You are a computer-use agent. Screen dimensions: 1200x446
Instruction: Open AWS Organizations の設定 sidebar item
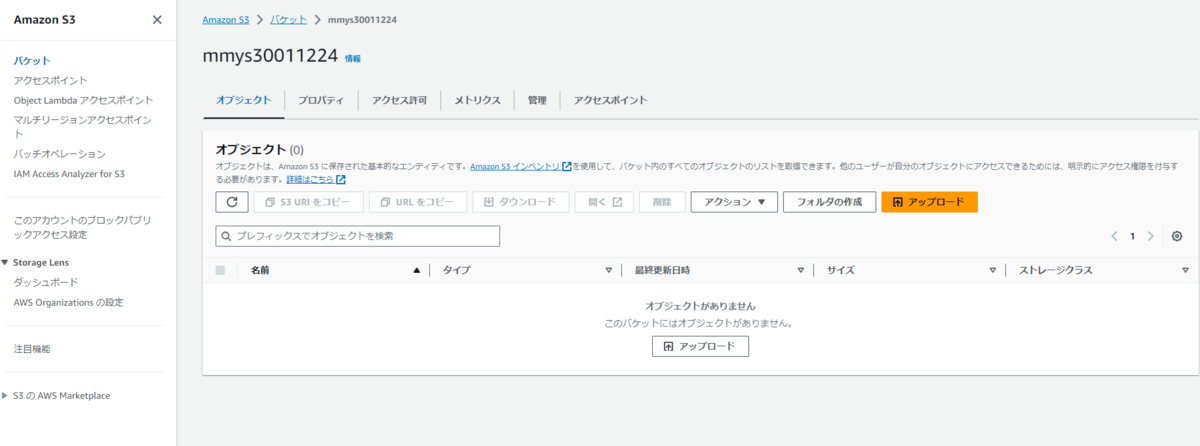click(69, 302)
